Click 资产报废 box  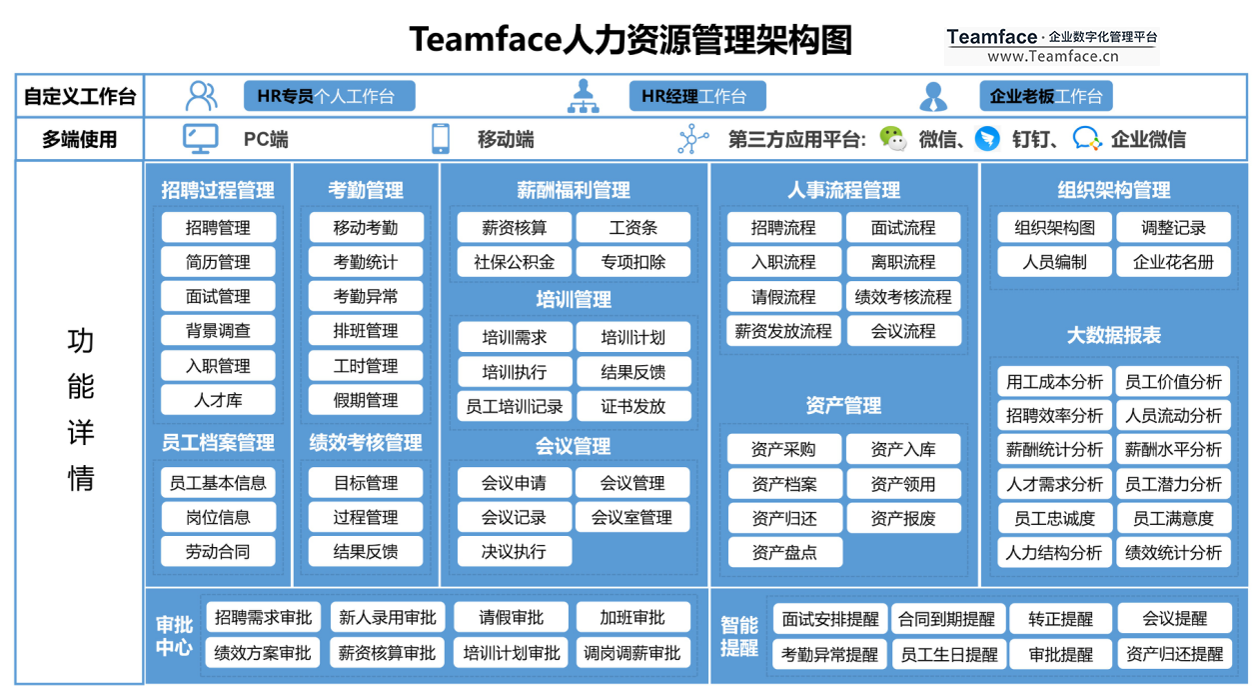coord(903,517)
